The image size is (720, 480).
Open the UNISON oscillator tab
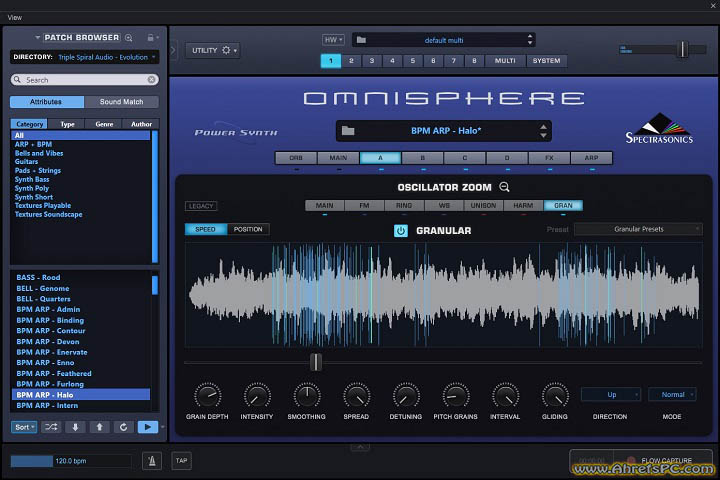pos(484,205)
